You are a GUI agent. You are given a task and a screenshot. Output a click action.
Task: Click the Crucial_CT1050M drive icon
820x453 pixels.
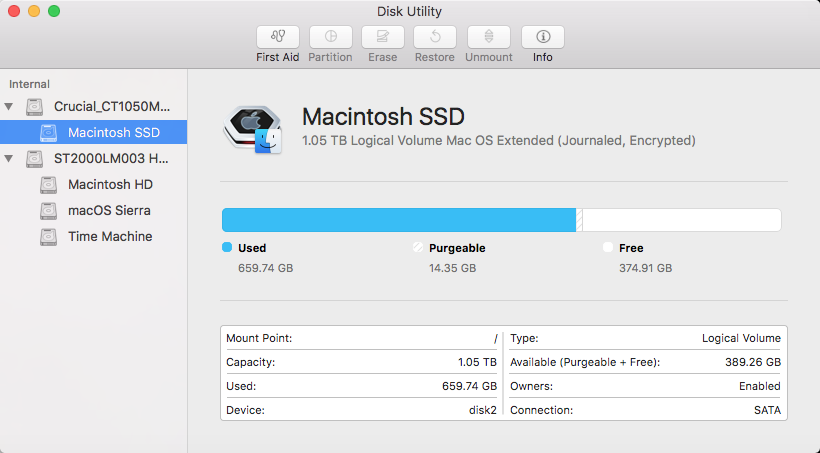35,107
